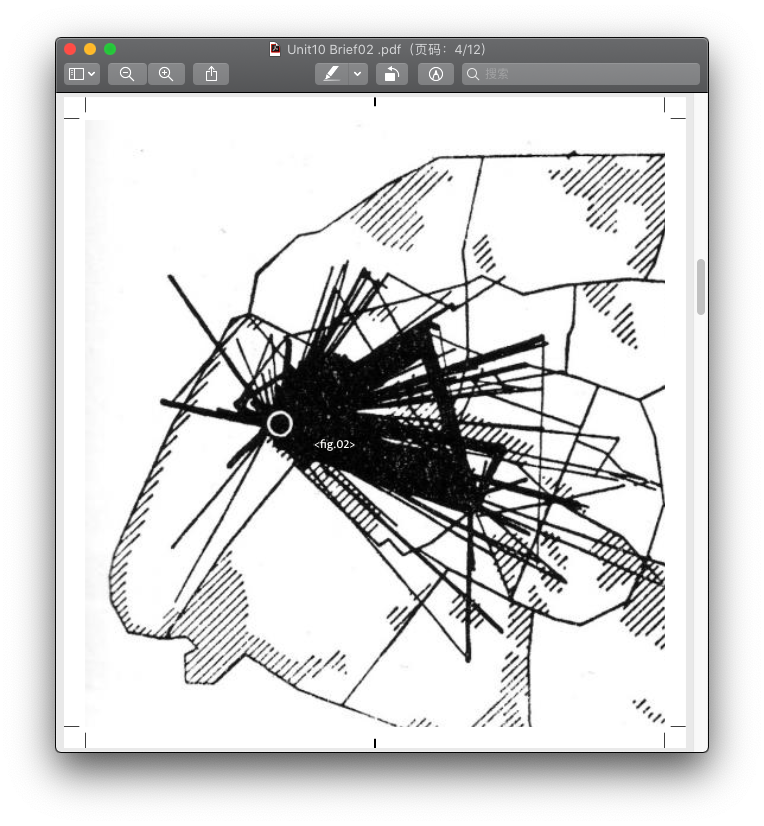The height and width of the screenshot is (826, 764).
Task: Click the <fig.02> label on the map
Action: (x=334, y=444)
